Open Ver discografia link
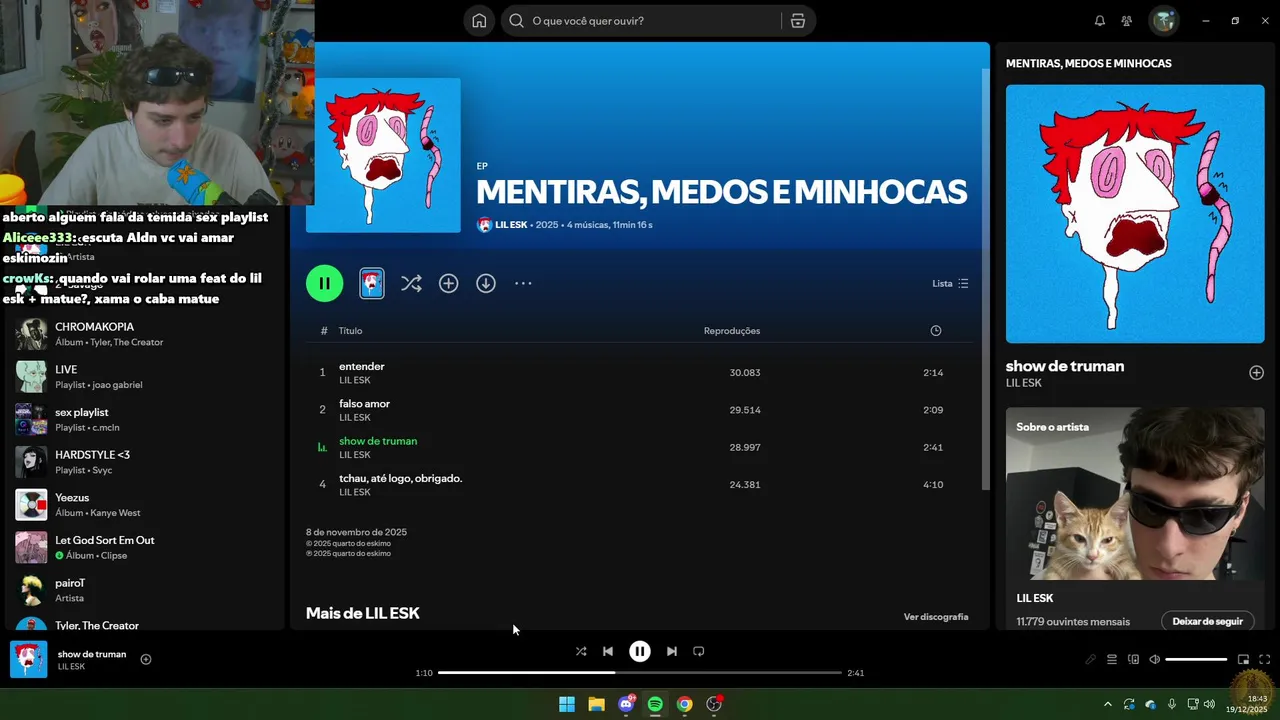1280x720 pixels. pos(936,617)
